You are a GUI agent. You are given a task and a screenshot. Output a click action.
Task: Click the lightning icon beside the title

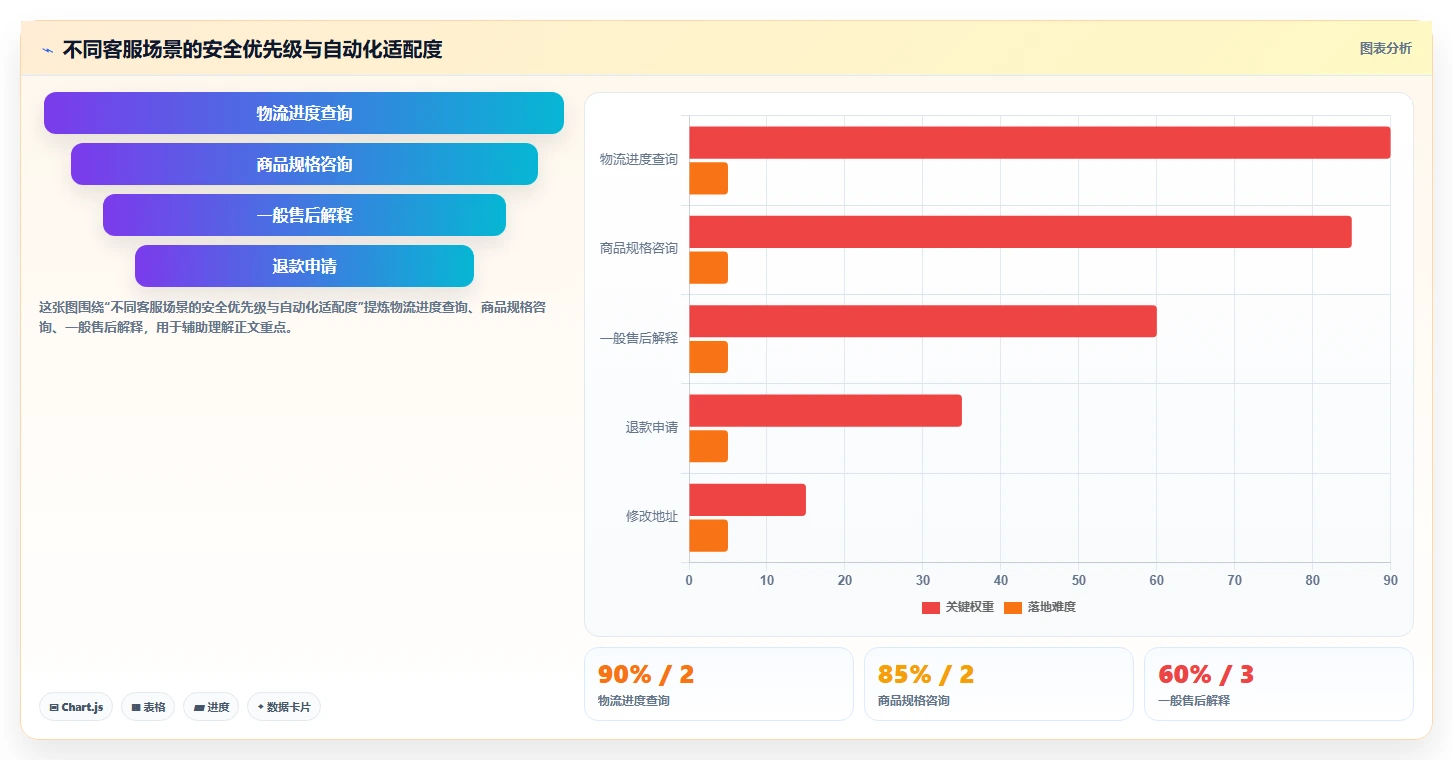point(47,50)
